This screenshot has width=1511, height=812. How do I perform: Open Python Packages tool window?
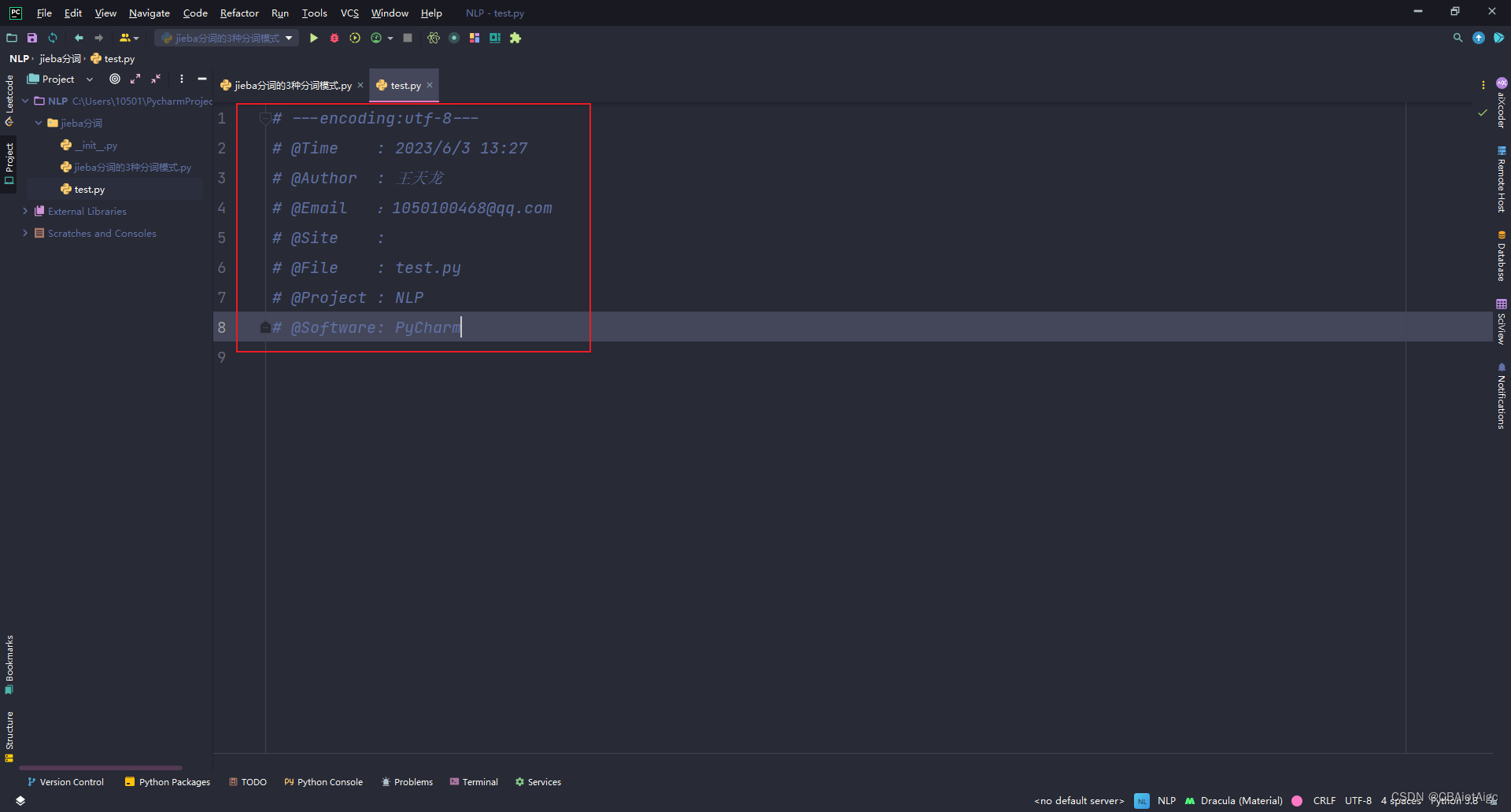168,781
